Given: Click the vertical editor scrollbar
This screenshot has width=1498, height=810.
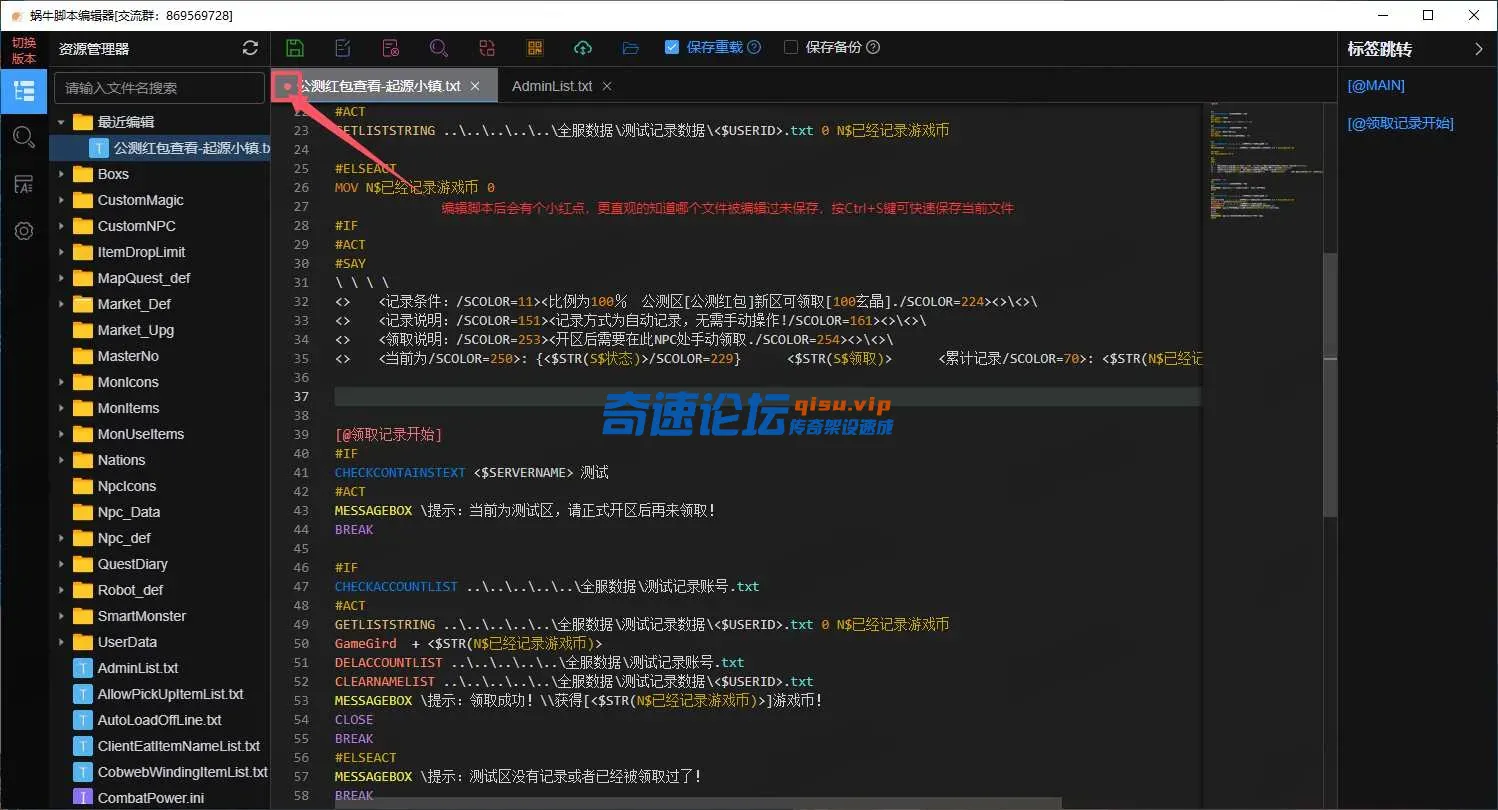Looking at the screenshot, I should pyautogui.click(x=1330, y=385).
